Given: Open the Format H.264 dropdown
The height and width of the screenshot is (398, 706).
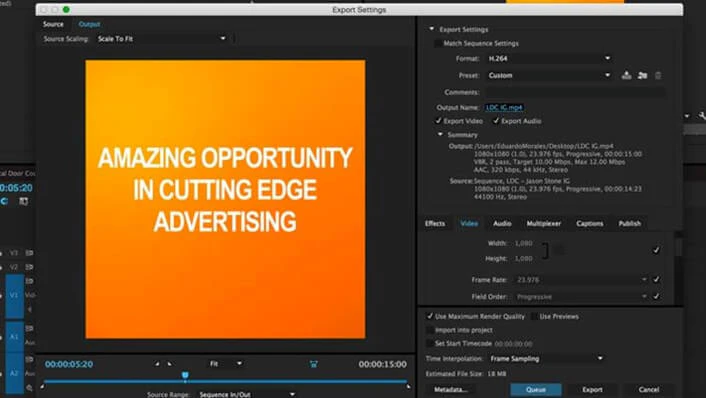Looking at the screenshot, I should [549, 59].
